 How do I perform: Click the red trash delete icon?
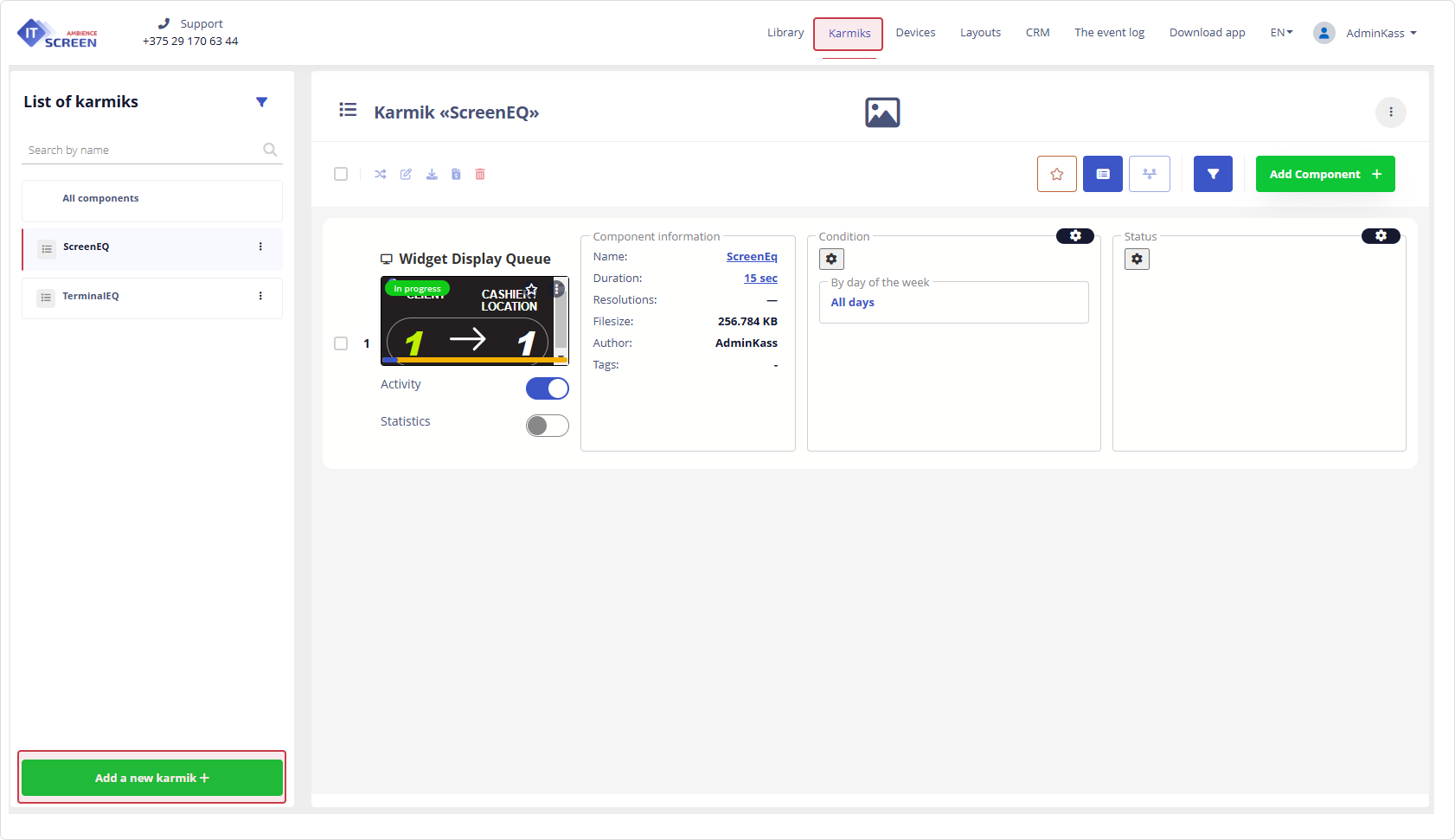coord(480,174)
